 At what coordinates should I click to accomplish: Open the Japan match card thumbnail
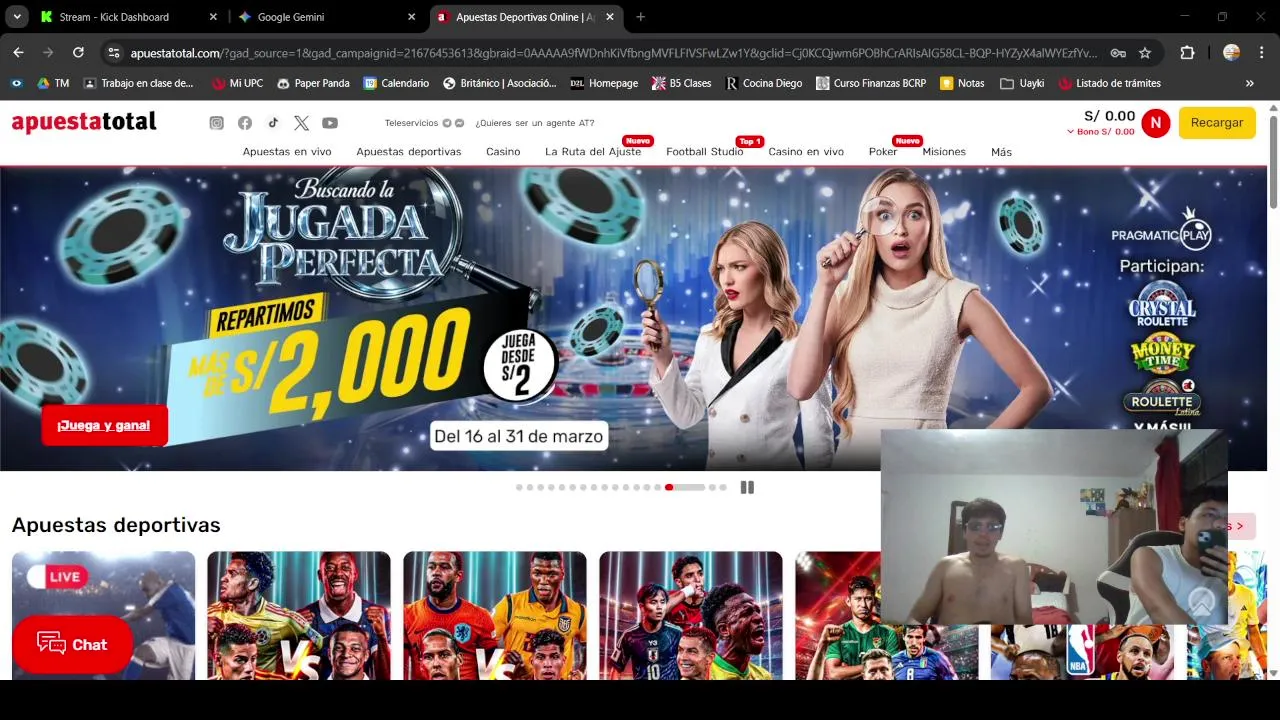(691, 615)
